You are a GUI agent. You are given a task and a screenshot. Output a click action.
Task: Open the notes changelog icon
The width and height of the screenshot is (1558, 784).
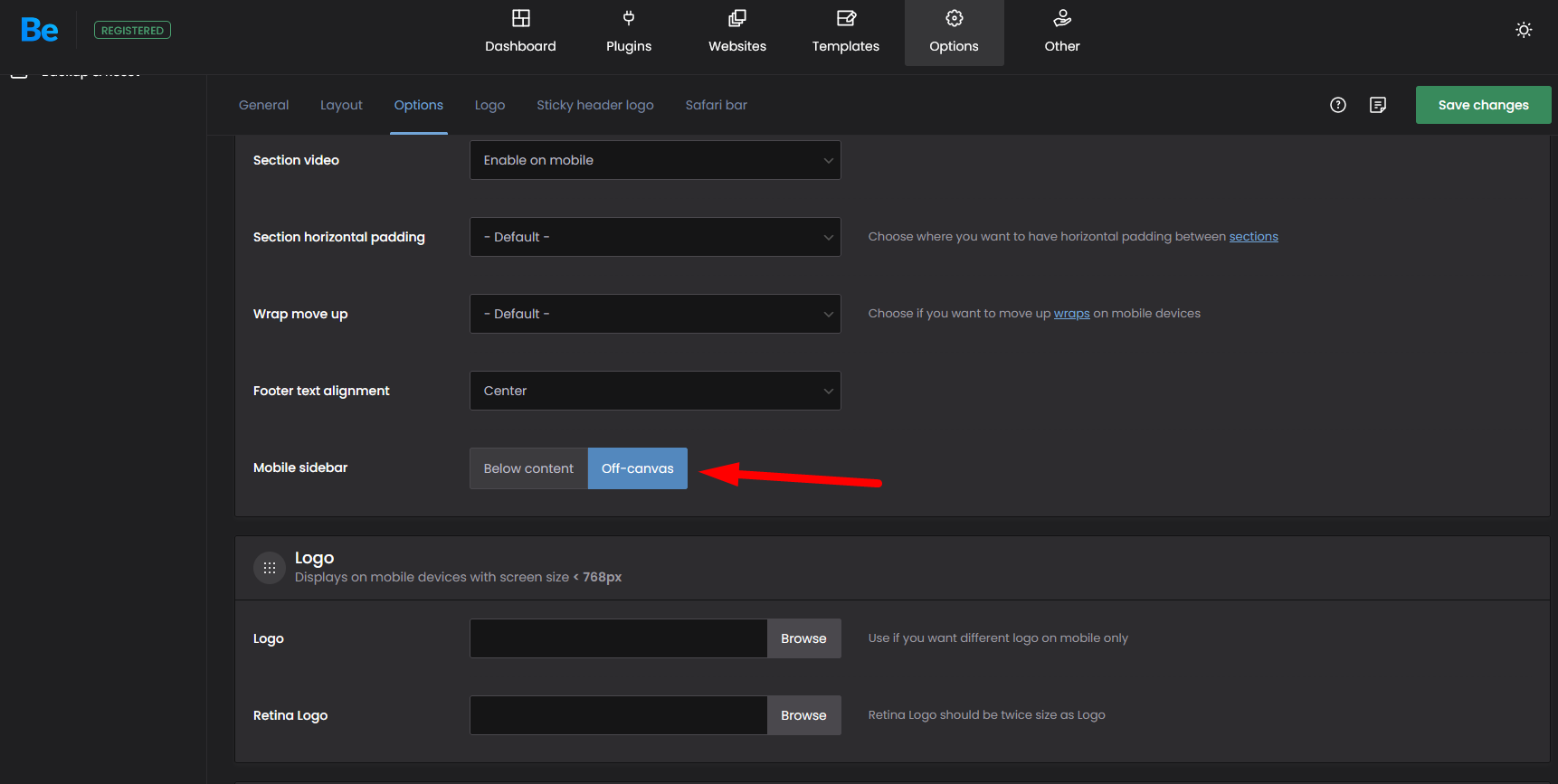tap(1378, 105)
